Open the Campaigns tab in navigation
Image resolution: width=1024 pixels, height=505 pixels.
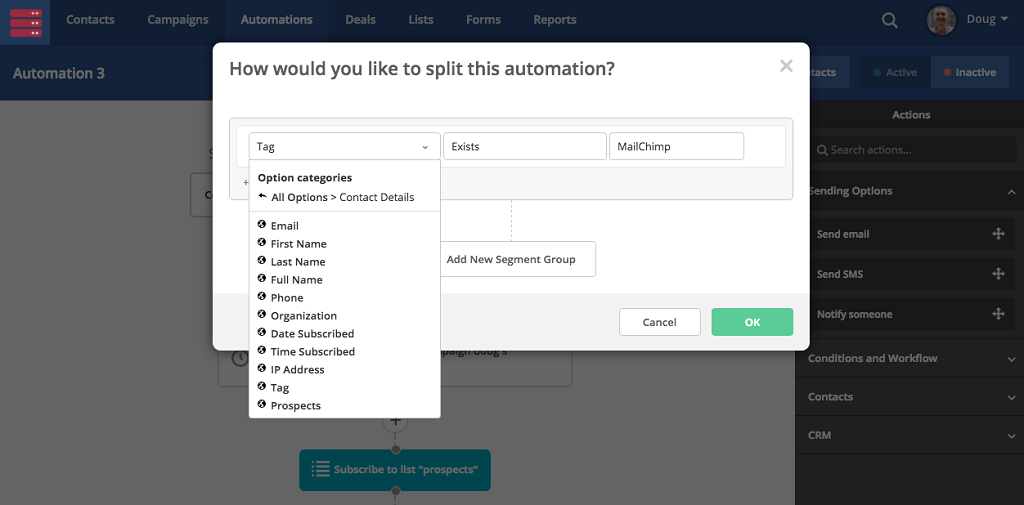pyautogui.click(x=177, y=20)
